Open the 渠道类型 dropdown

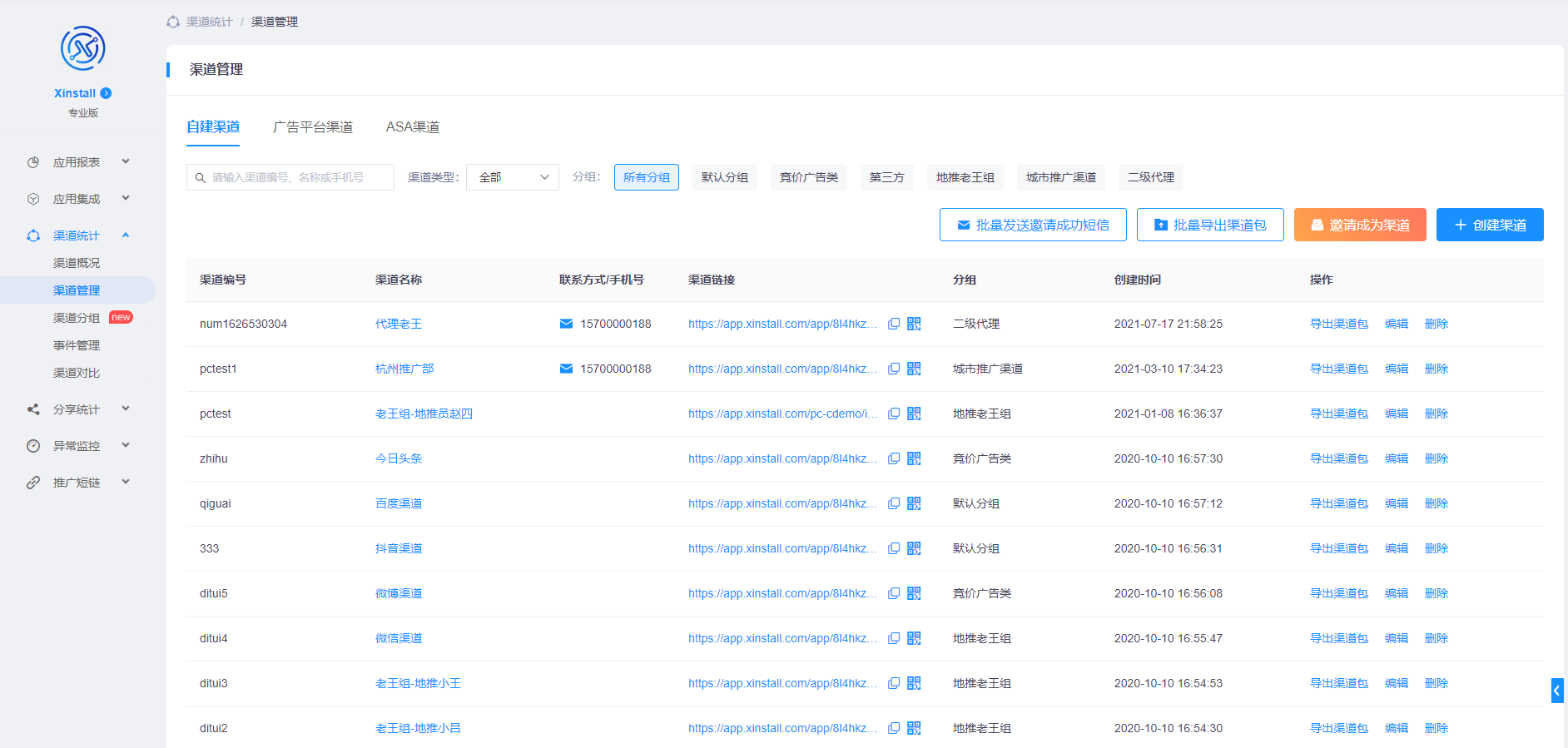pos(513,177)
